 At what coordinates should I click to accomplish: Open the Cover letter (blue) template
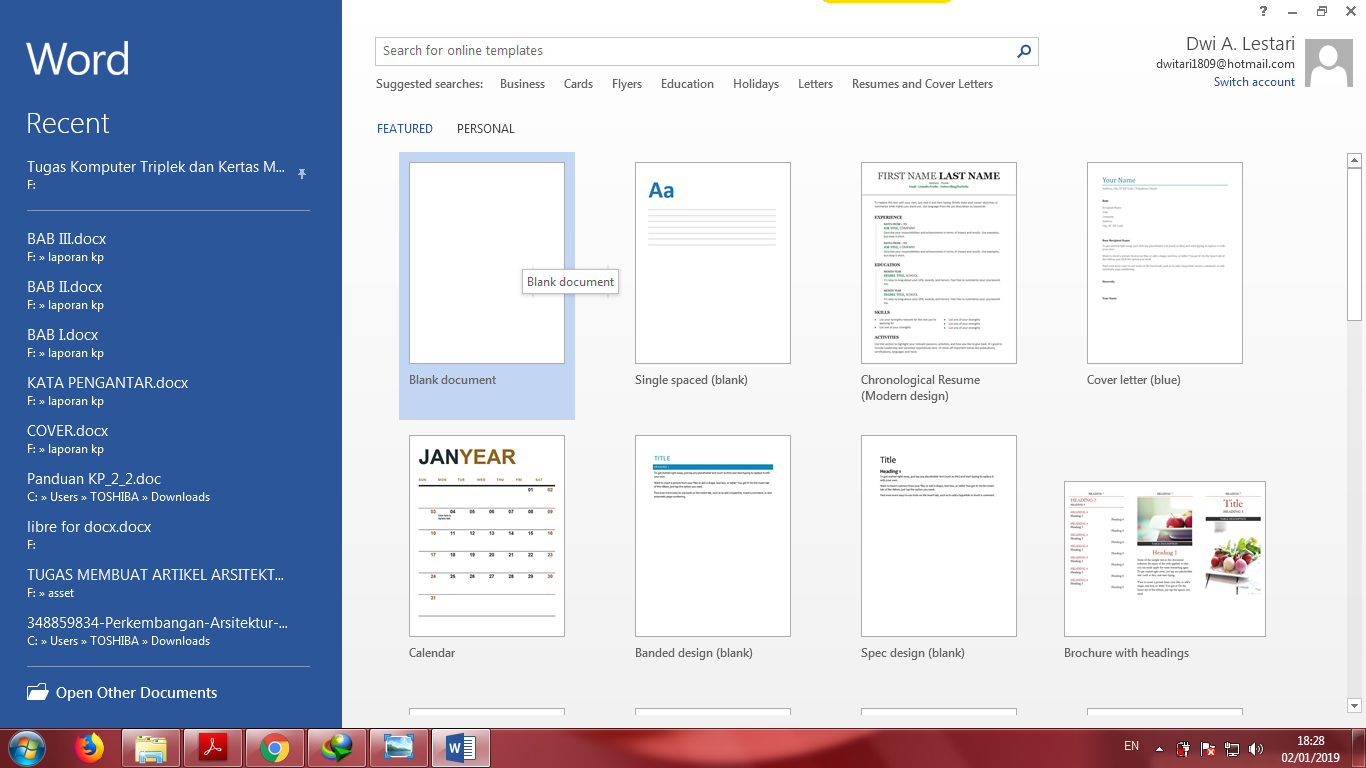coord(1164,263)
